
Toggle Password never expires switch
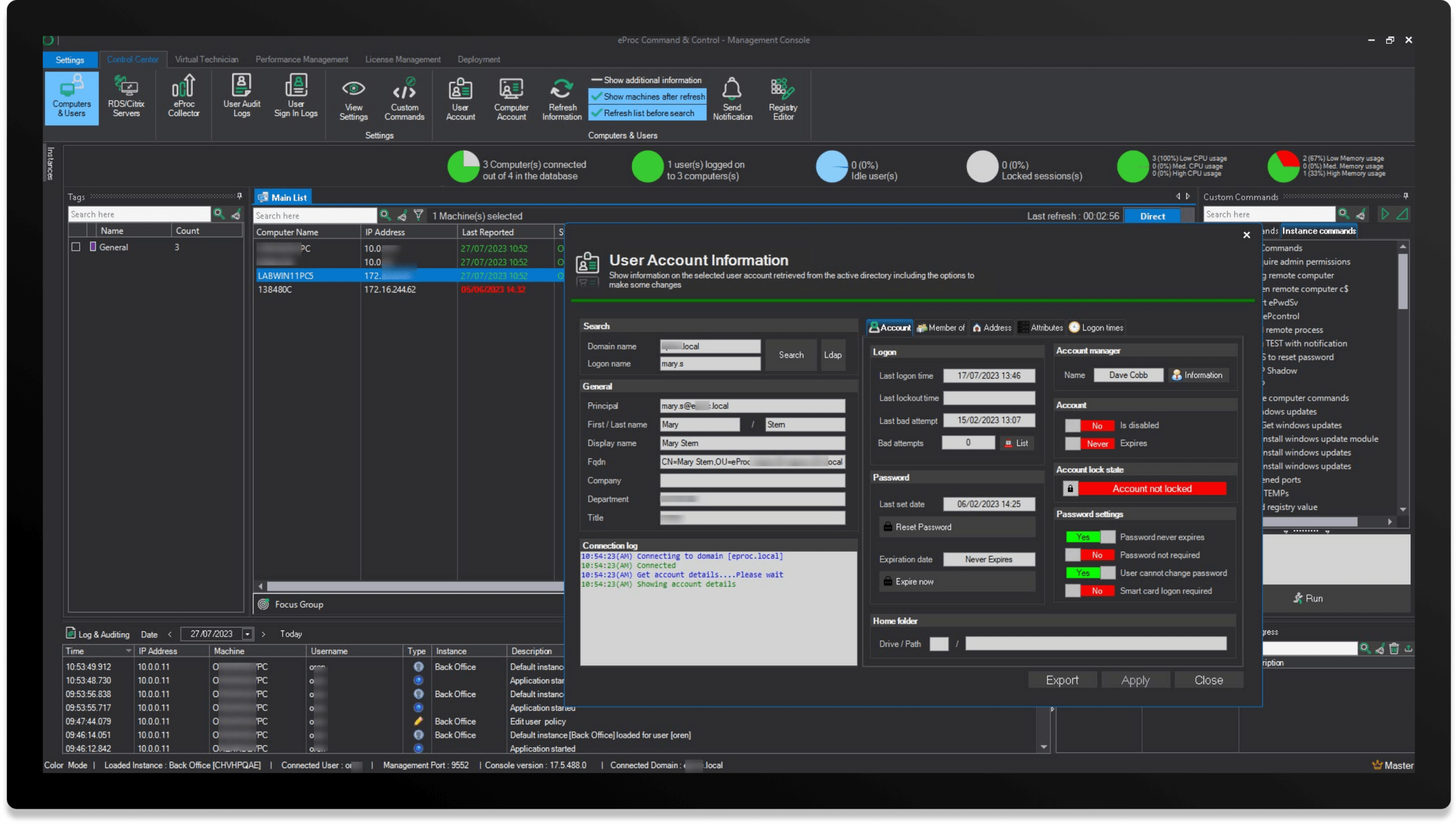point(1090,537)
